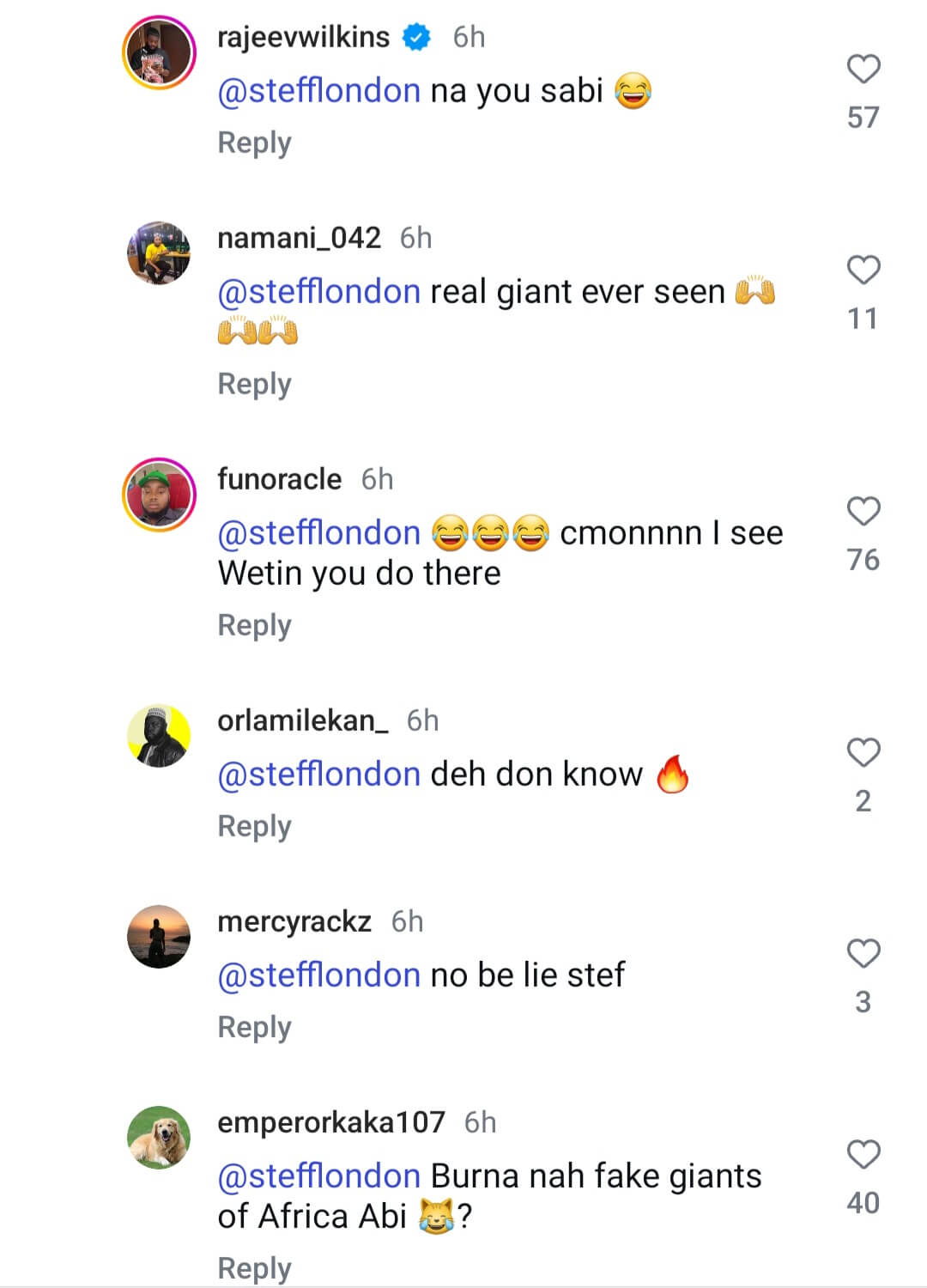The width and height of the screenshot is (927, 1288).
Task: Open orlamilekan_'s profile avatar
Action: point(159,736)
